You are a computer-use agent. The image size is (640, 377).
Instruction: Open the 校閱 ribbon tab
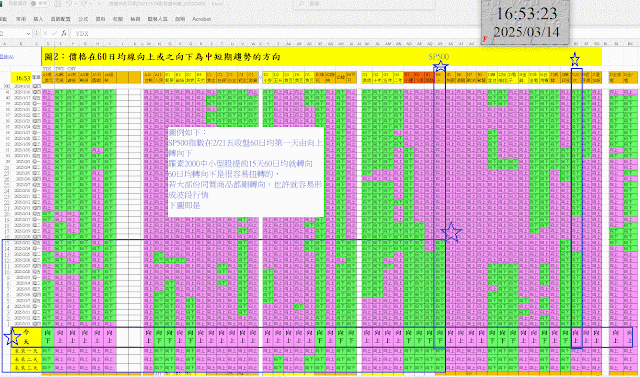tap(118, 19)
